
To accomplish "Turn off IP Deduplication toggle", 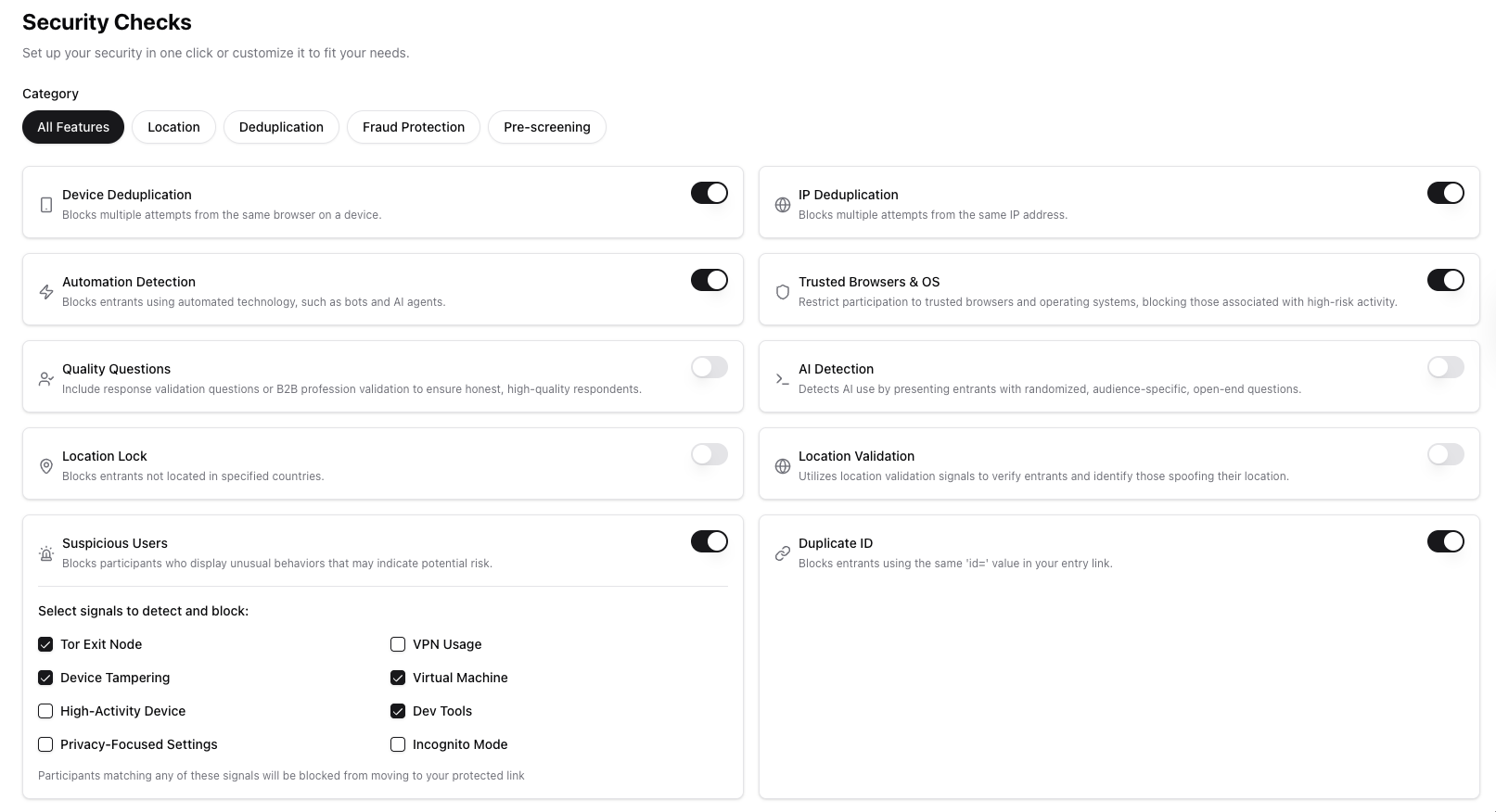I will click(1446, 193).
